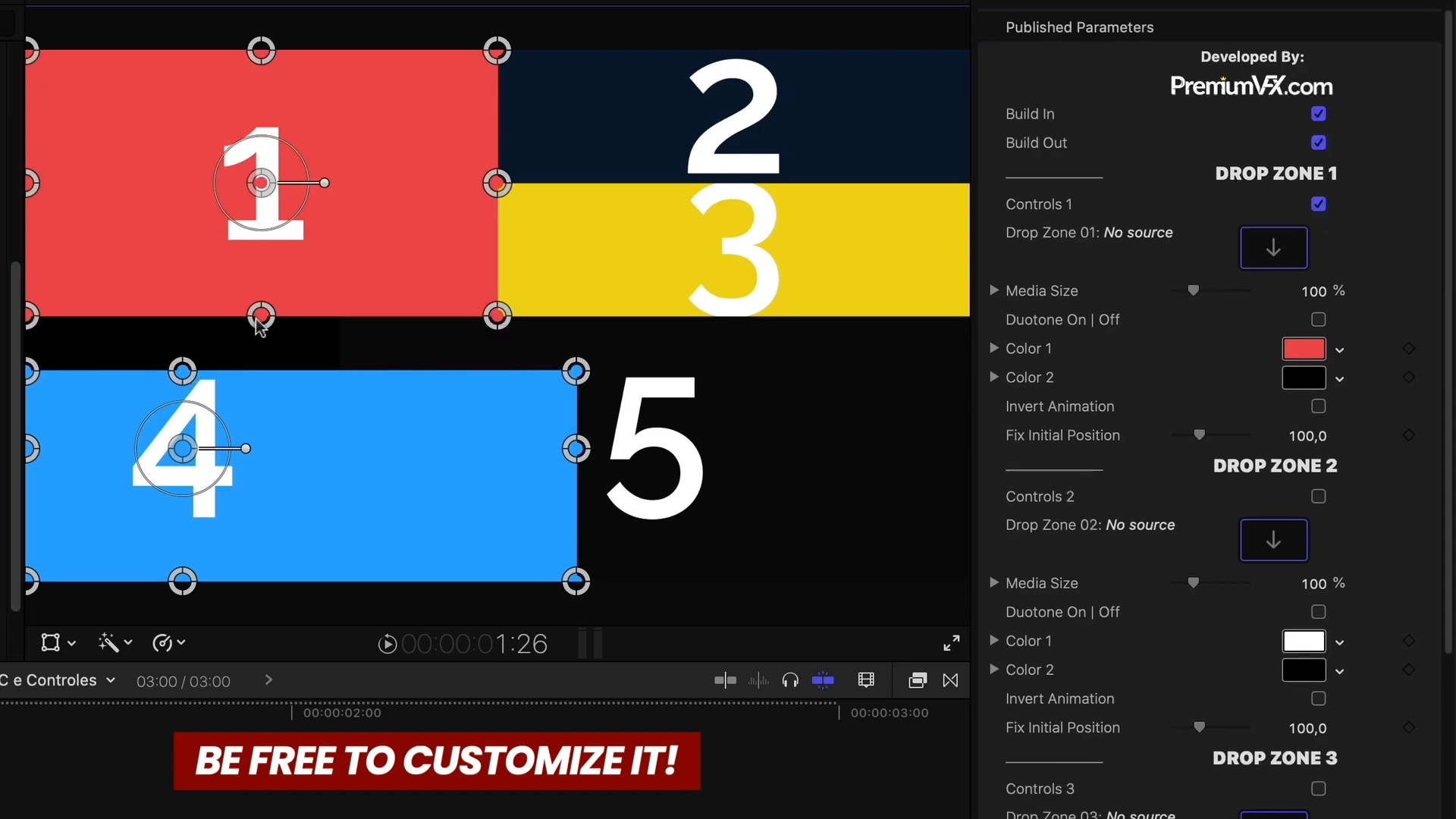
Task: Open the retime speedometer menu
Action: pos(168,643)
